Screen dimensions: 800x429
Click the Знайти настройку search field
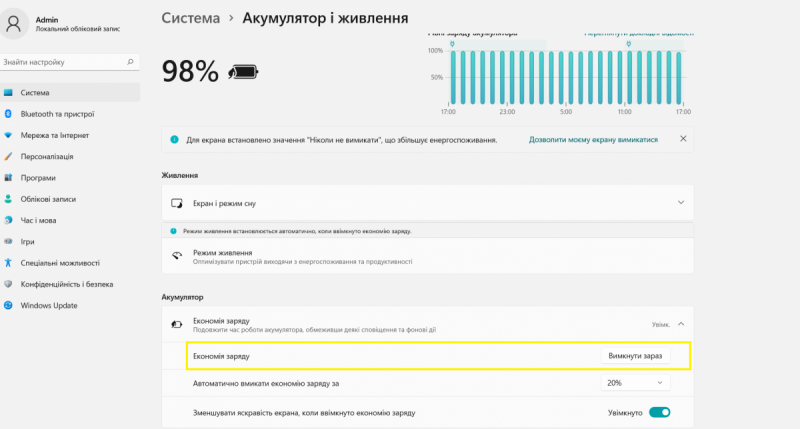[69, 62]
